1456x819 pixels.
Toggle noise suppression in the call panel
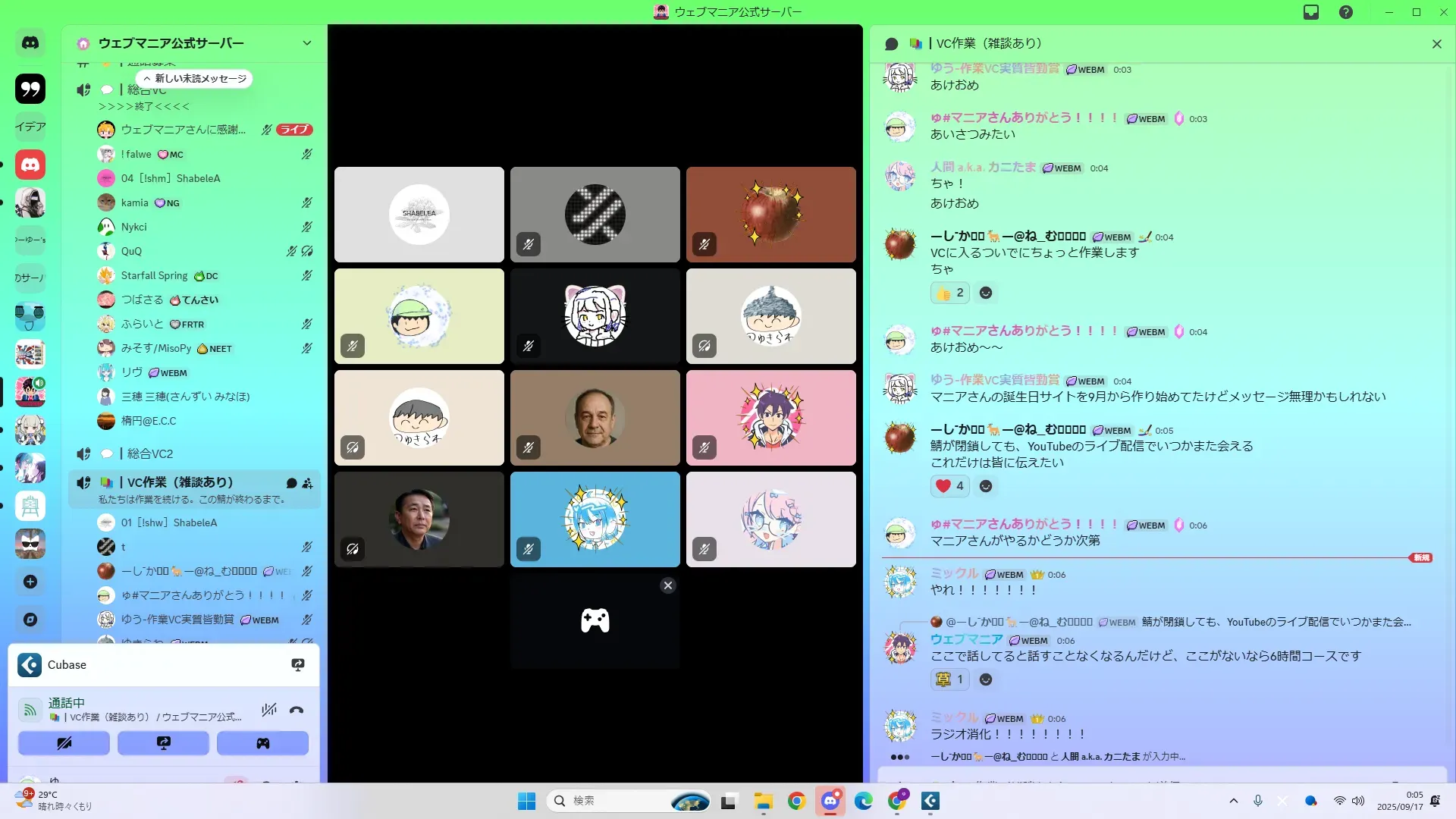coord(268,711)
